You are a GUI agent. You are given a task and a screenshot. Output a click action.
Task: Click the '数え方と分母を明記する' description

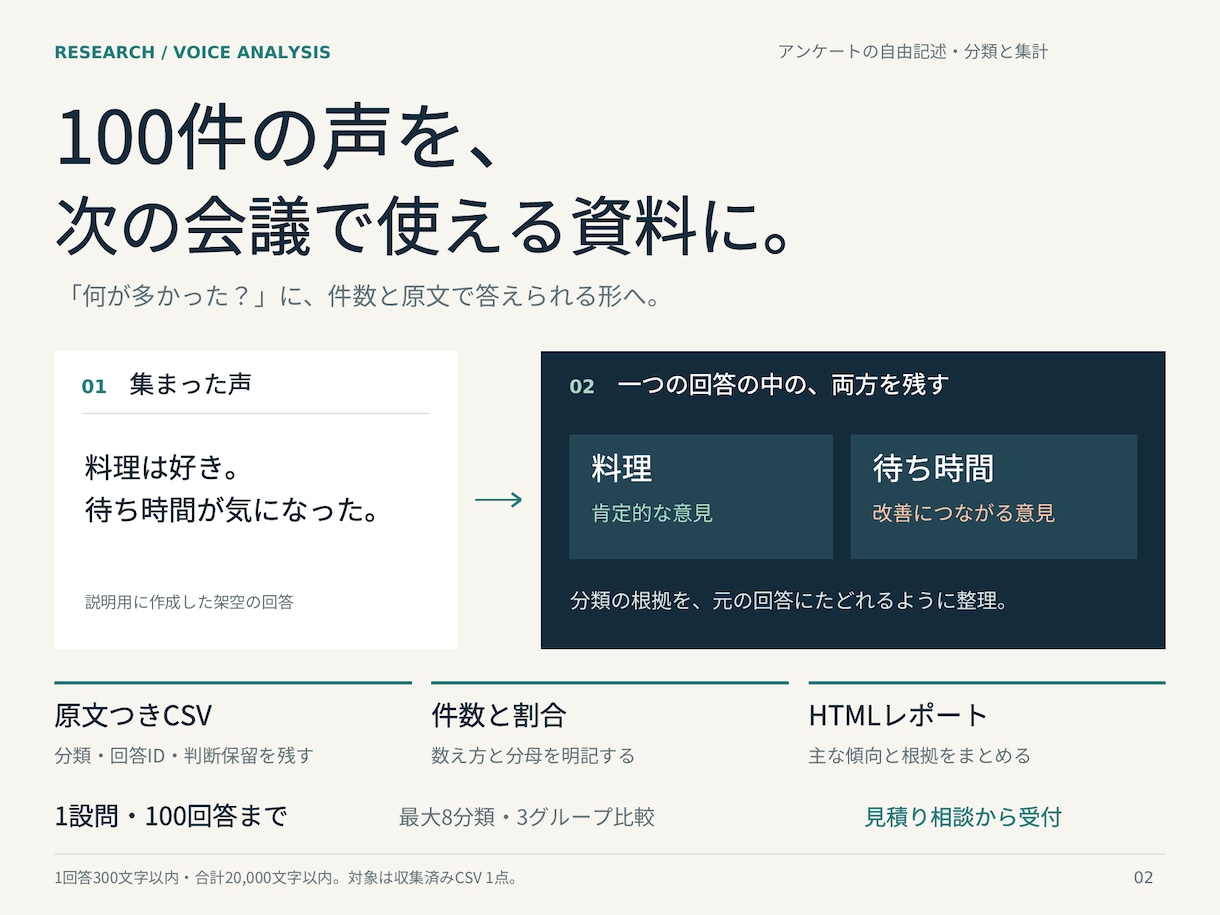[x=533, y=756]
